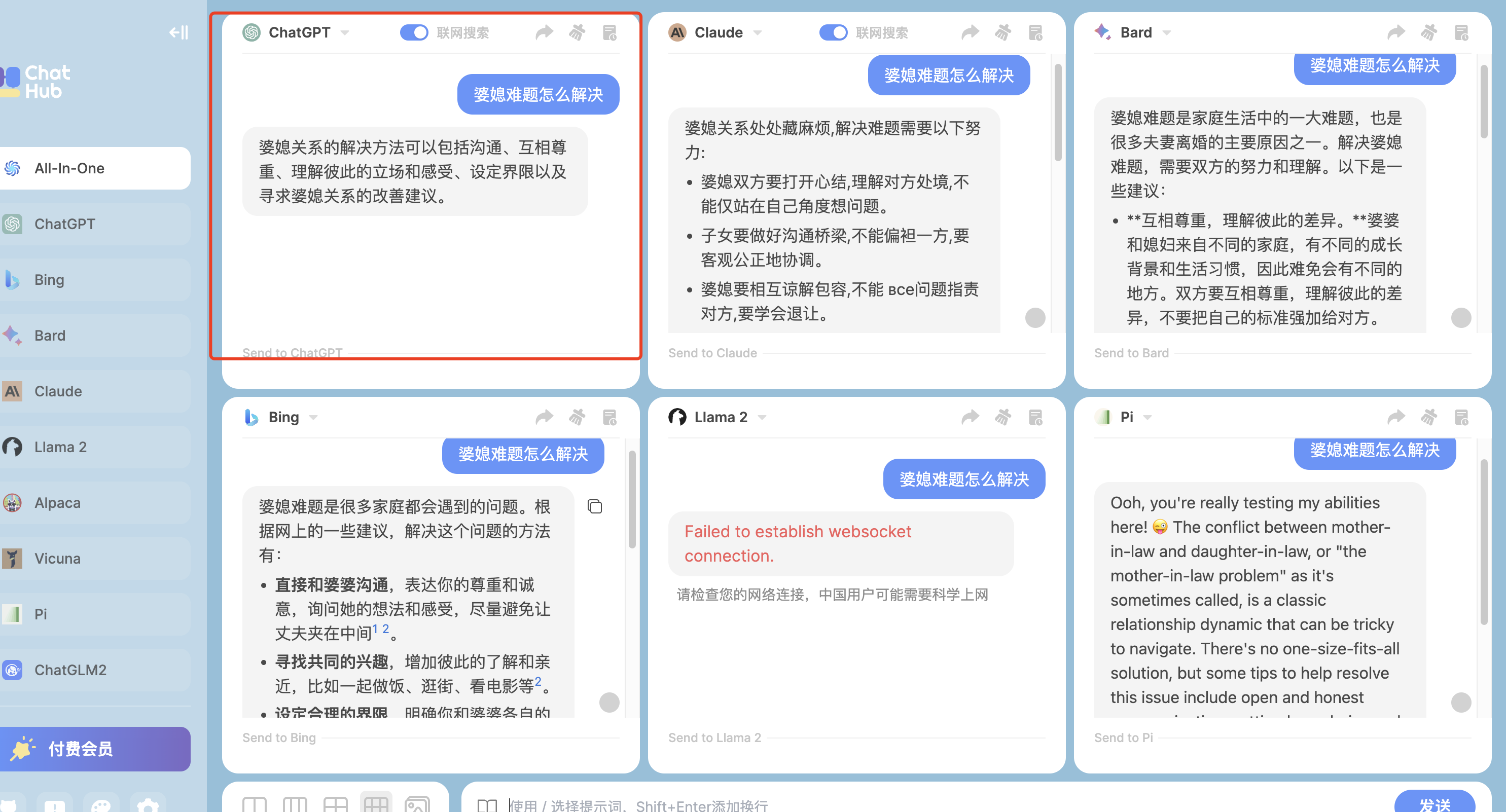Open the Pi panel history icon
Viewport: 1506px width, 812px height.
tap(1461, 417)
